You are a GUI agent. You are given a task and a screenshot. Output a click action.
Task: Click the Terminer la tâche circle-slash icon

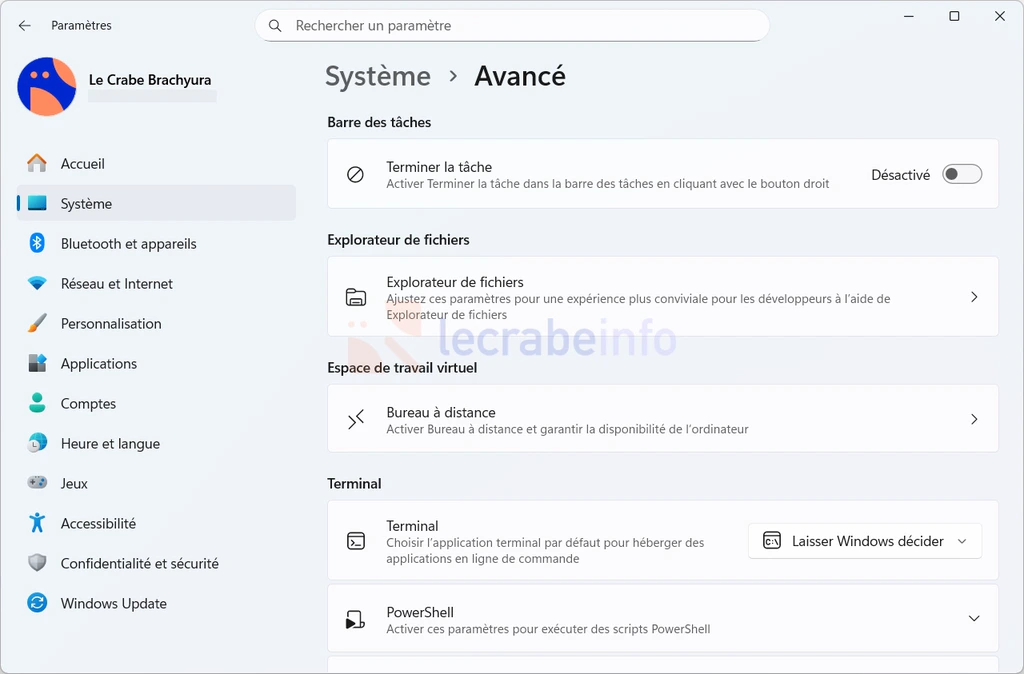click(355, 174)
